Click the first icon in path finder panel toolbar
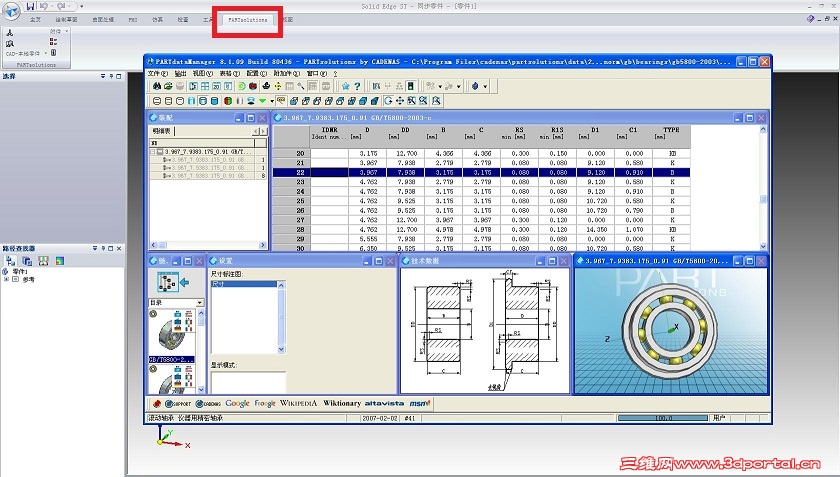The image size is (840, 477). tap(10, 261)
